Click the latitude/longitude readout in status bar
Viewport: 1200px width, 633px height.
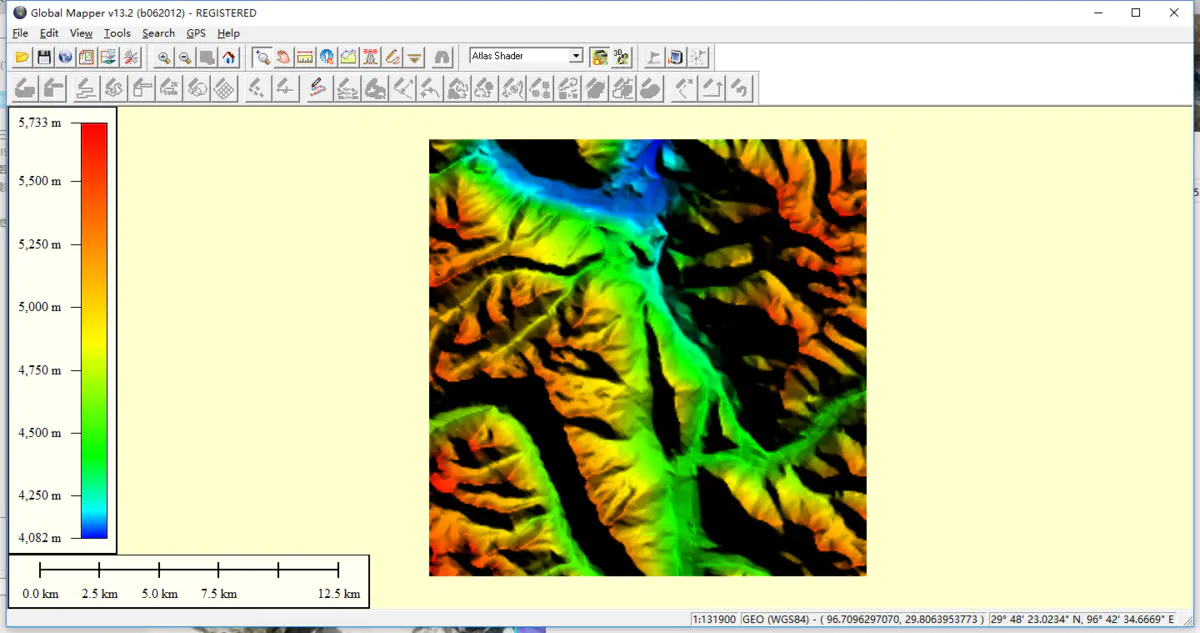click(1082, 620)
